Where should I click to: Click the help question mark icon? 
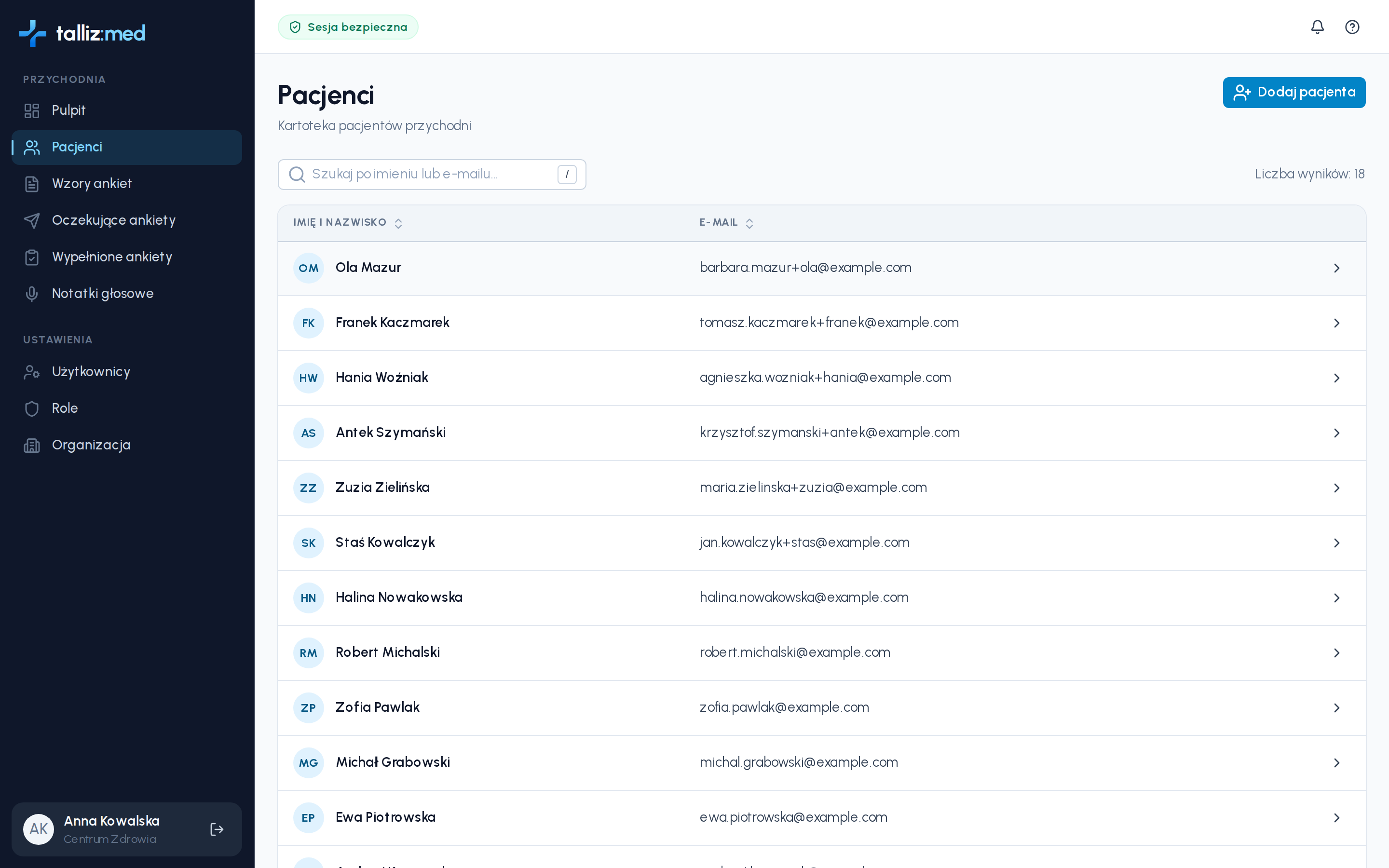pyautogui.click(x=1352, y=27)
